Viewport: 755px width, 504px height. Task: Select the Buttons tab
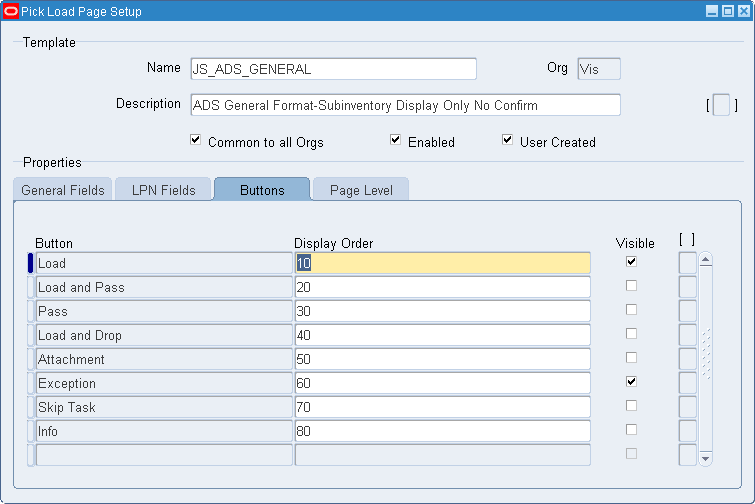tap(262, 189)
